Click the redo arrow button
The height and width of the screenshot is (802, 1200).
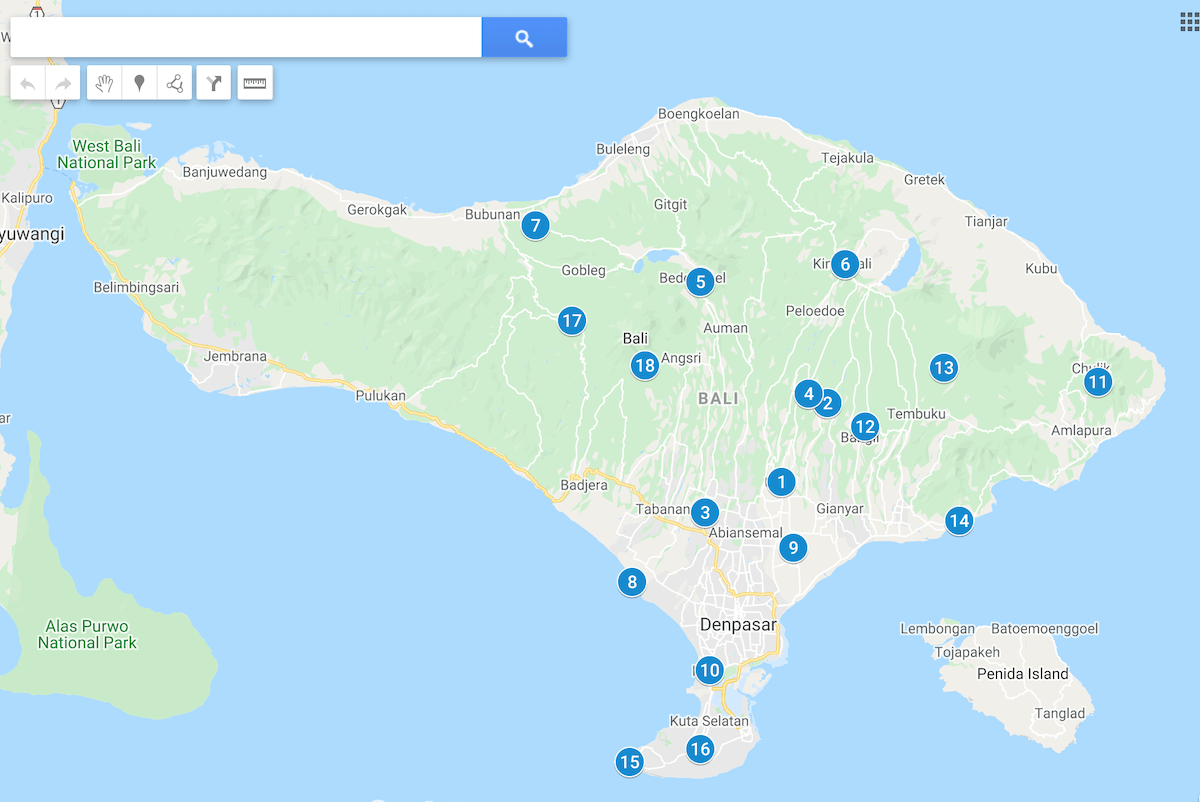pos(63,83)
